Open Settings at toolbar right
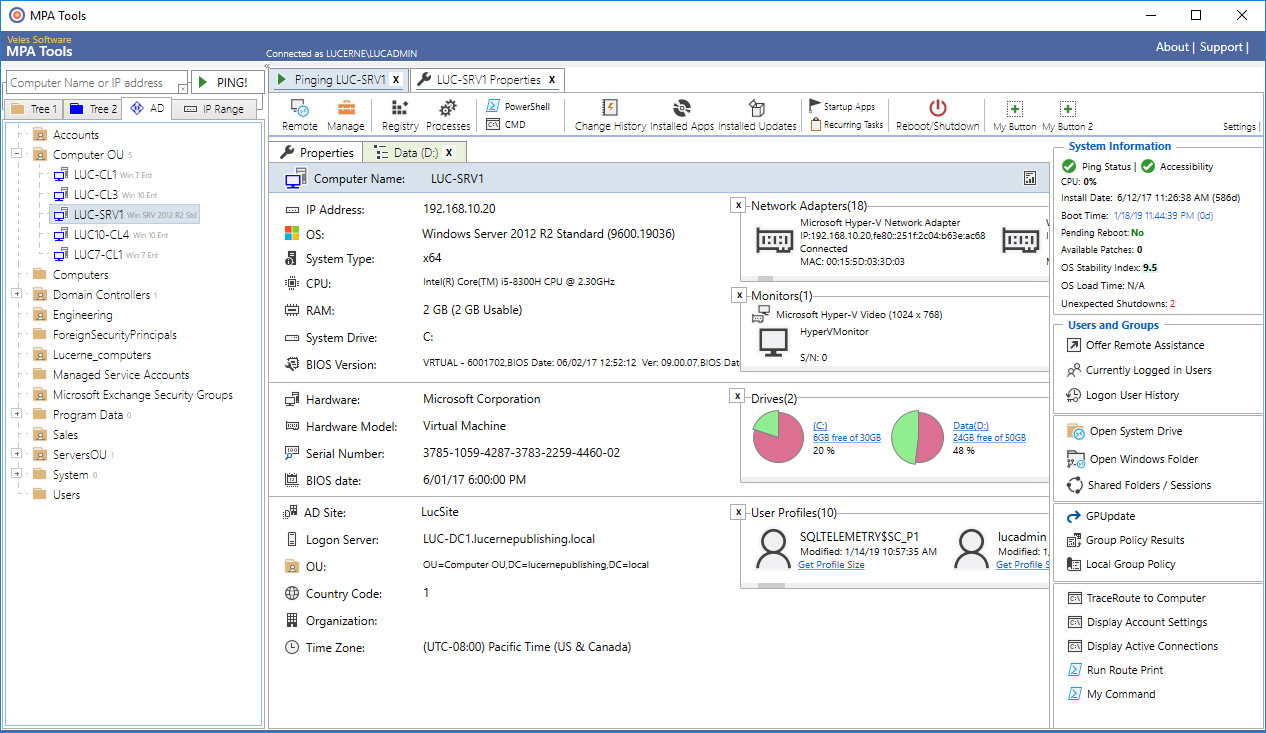1266x733 pixels. (1239, 127)
